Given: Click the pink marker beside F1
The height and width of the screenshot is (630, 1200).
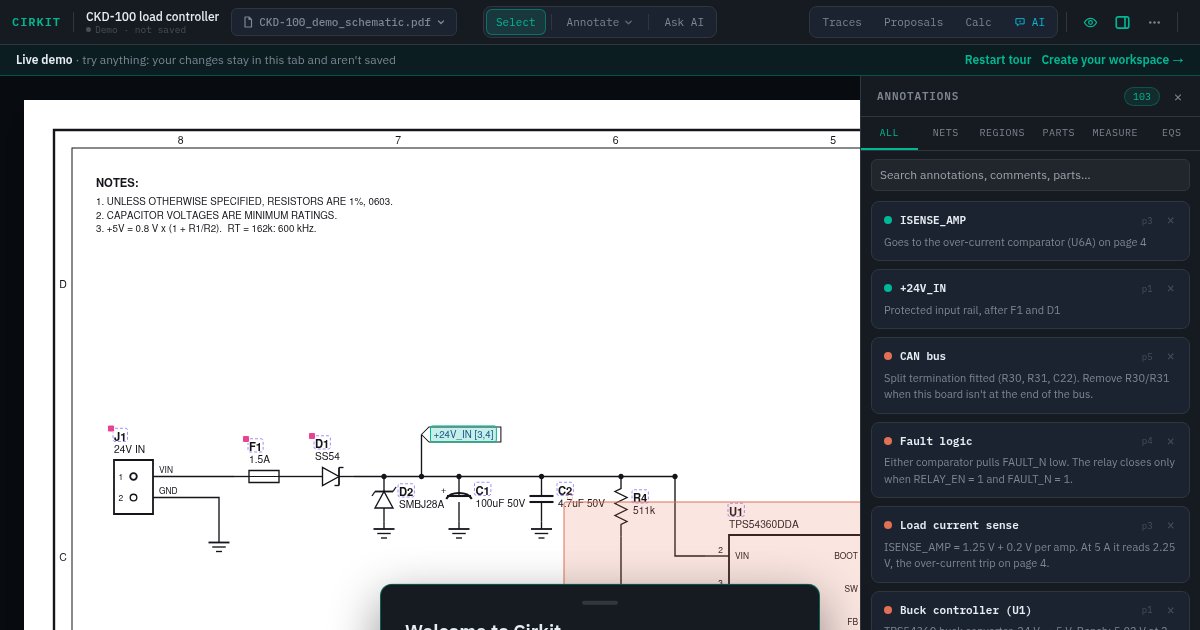Looking at the screenshot, I should pyautogui.click(x=246, y=438).
